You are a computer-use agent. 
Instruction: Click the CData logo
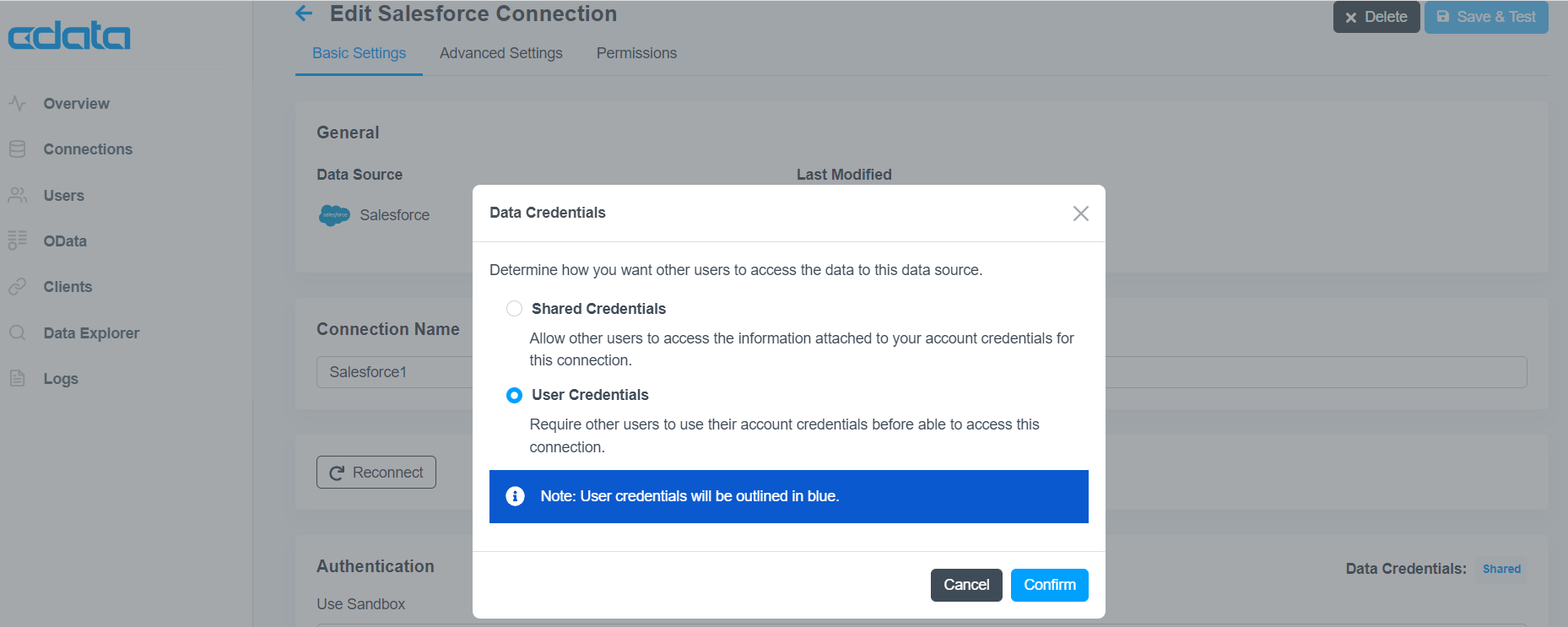point(69,35)
